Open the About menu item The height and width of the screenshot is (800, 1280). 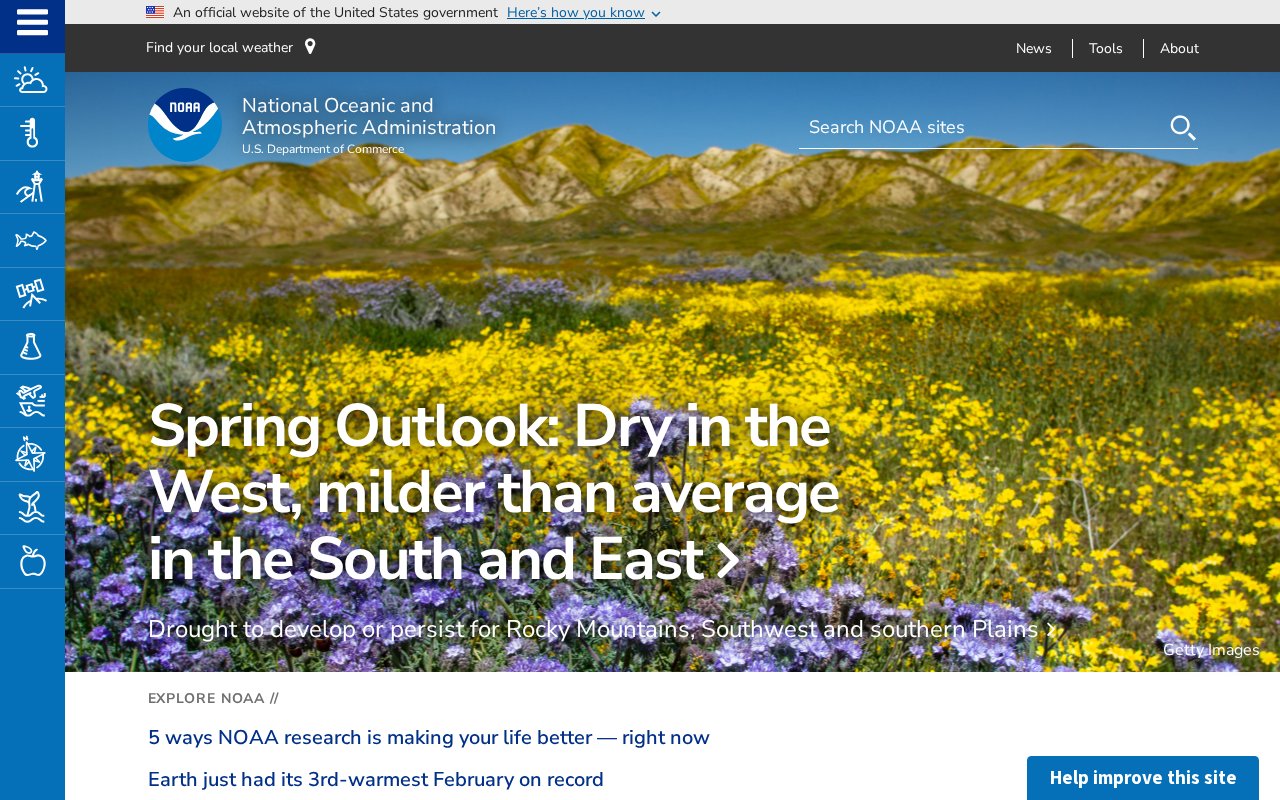pos(1179,48)
